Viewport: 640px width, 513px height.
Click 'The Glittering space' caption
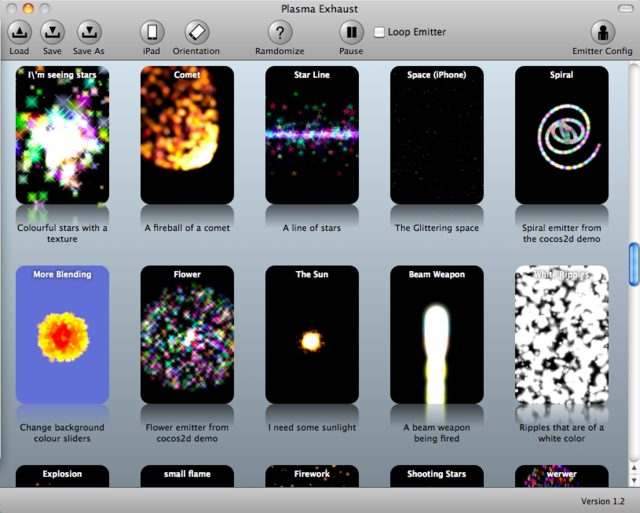coord(437,228)
